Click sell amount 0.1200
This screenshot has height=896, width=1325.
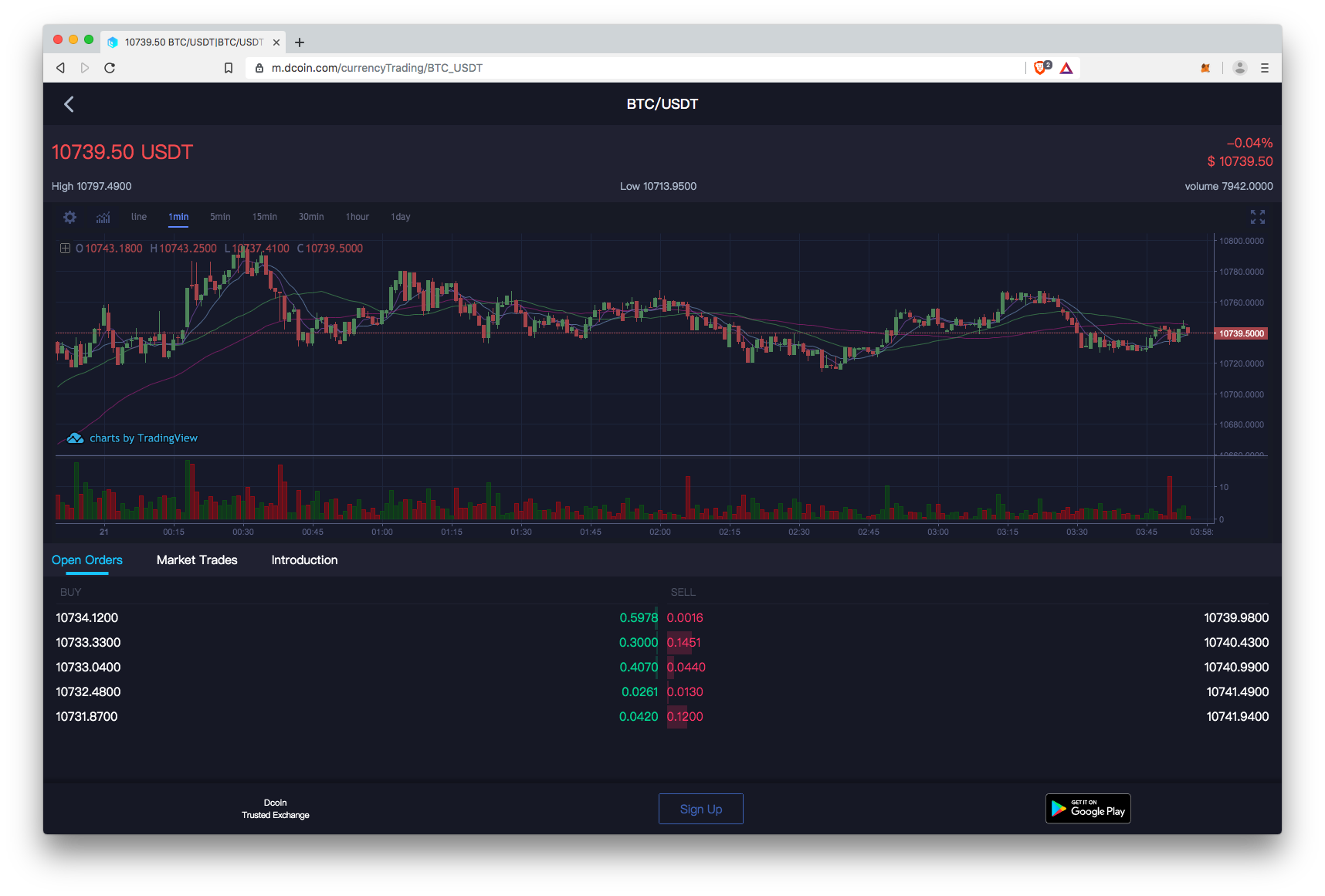685,717
